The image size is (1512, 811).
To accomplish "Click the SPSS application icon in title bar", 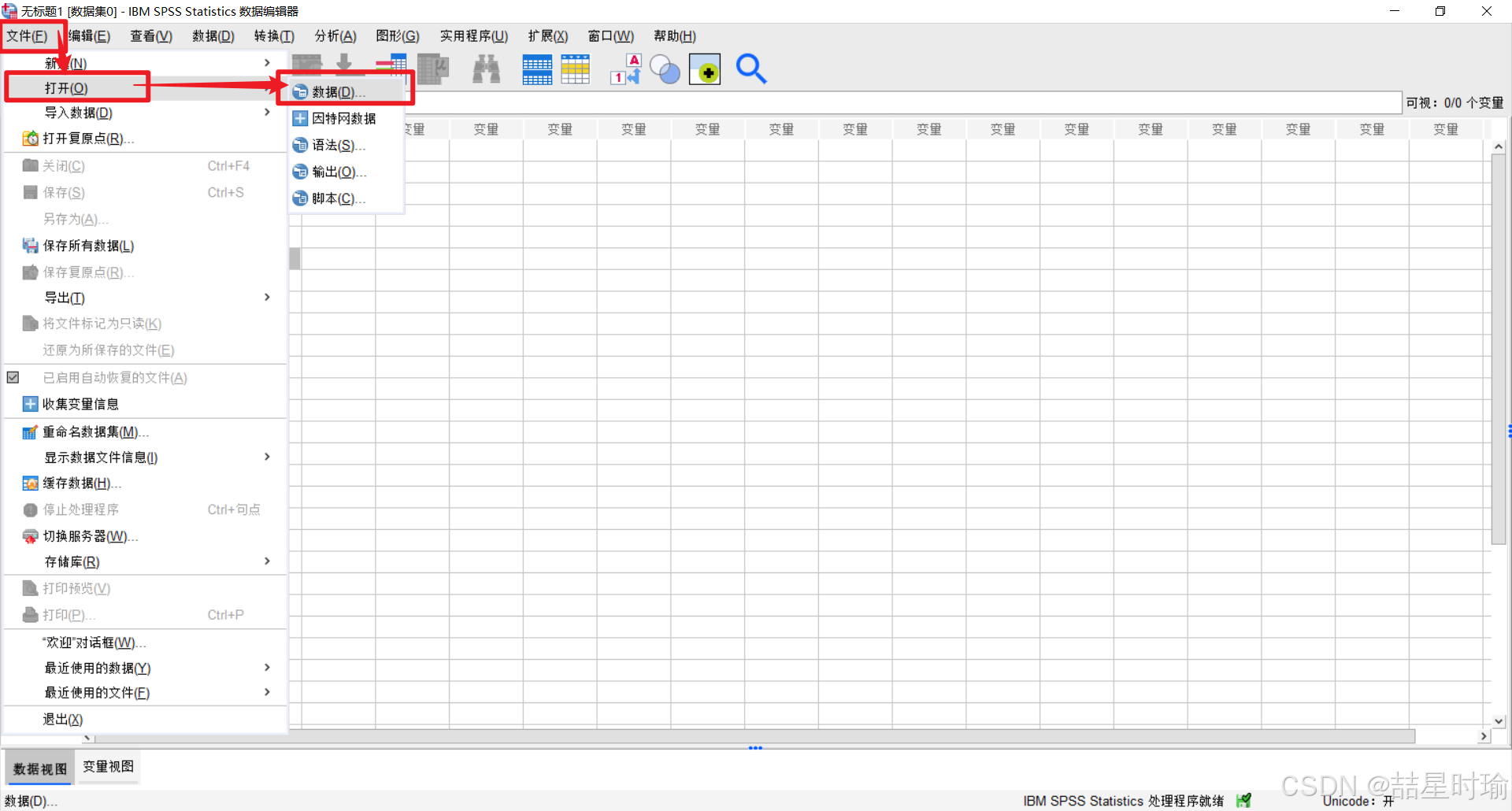I will [x=9, y=11].
